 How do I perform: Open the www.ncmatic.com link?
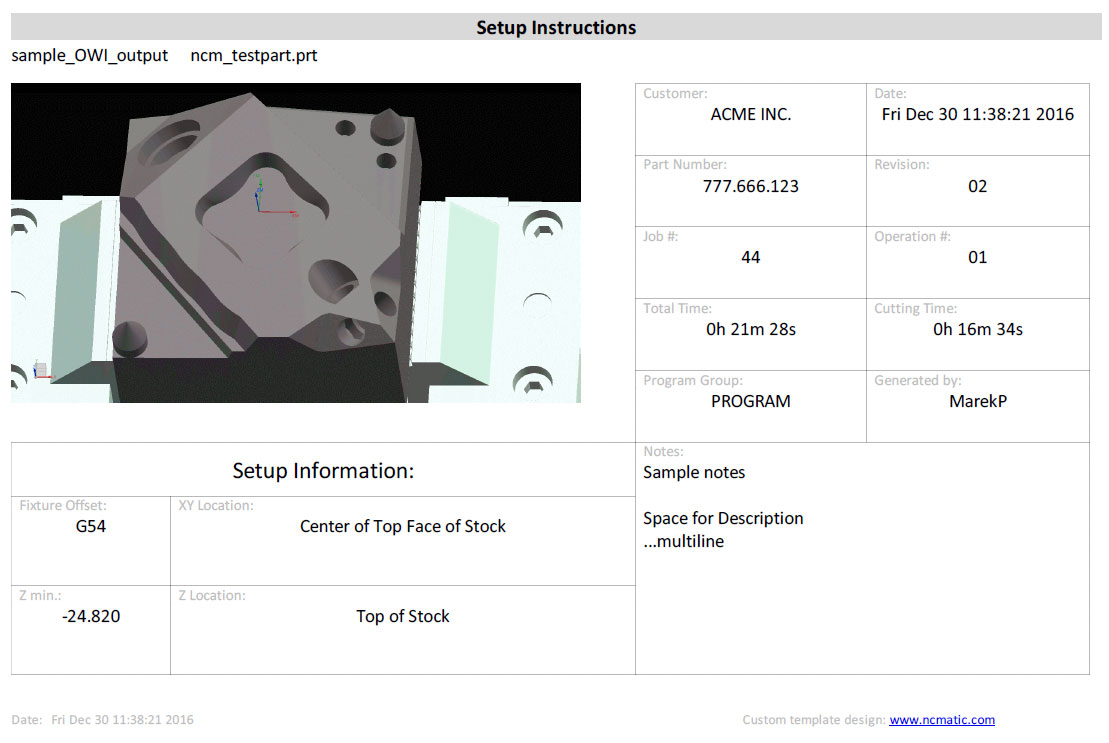941,720
